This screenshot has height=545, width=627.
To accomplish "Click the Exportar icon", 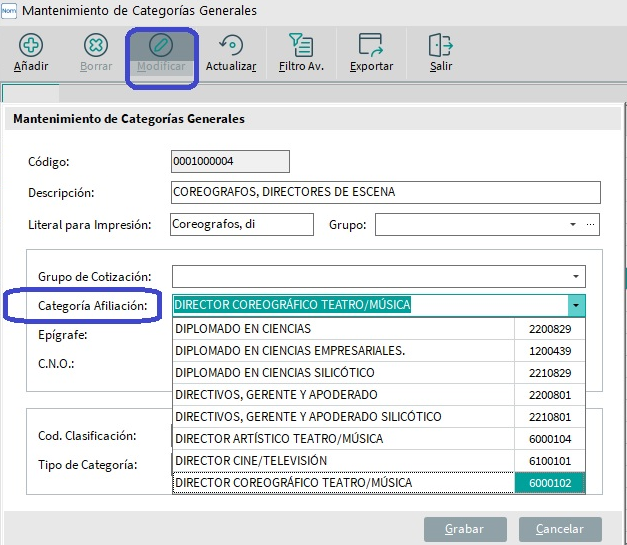I will [x=371, y=45].
